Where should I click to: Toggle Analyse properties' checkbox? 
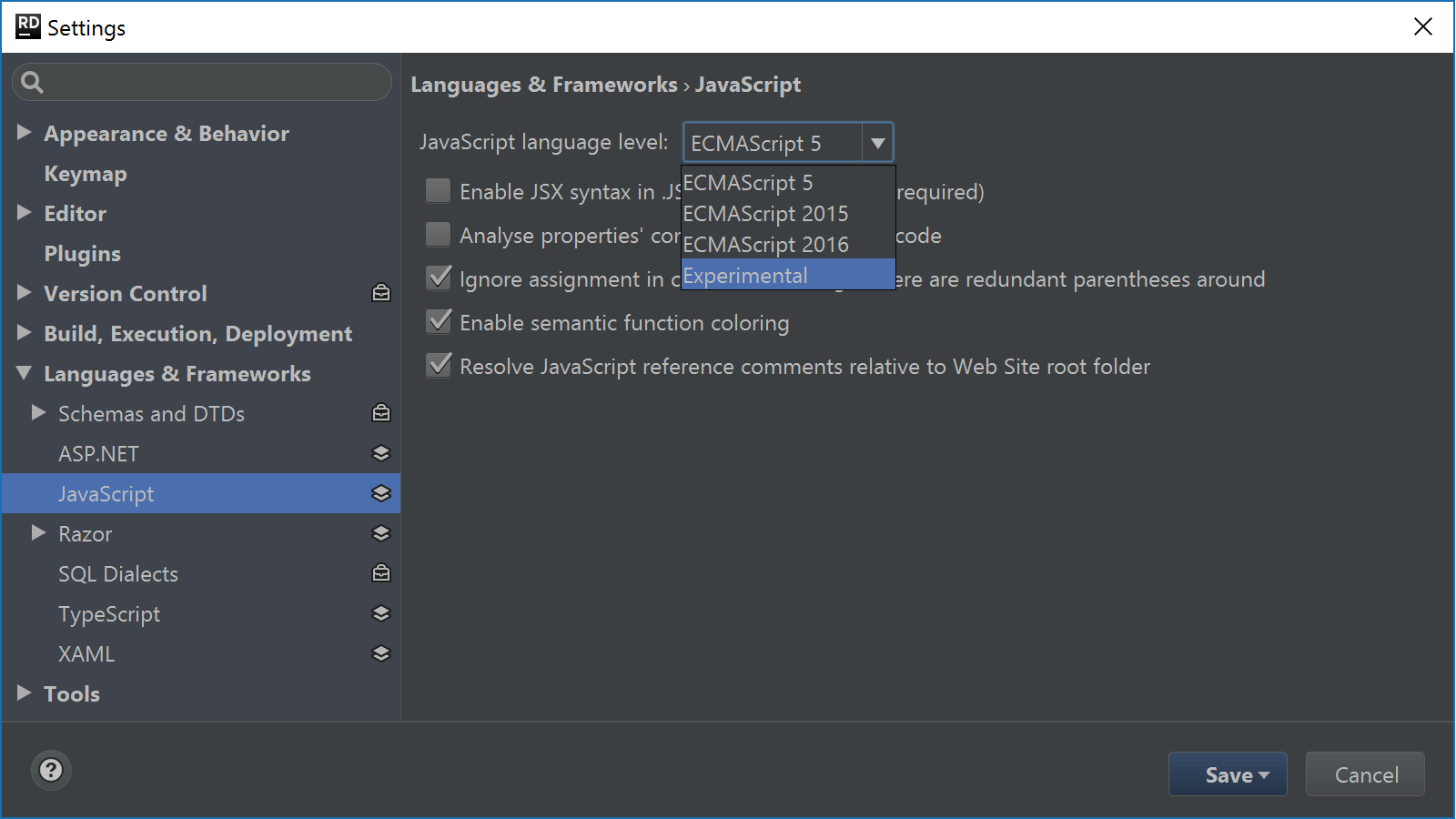439,234
